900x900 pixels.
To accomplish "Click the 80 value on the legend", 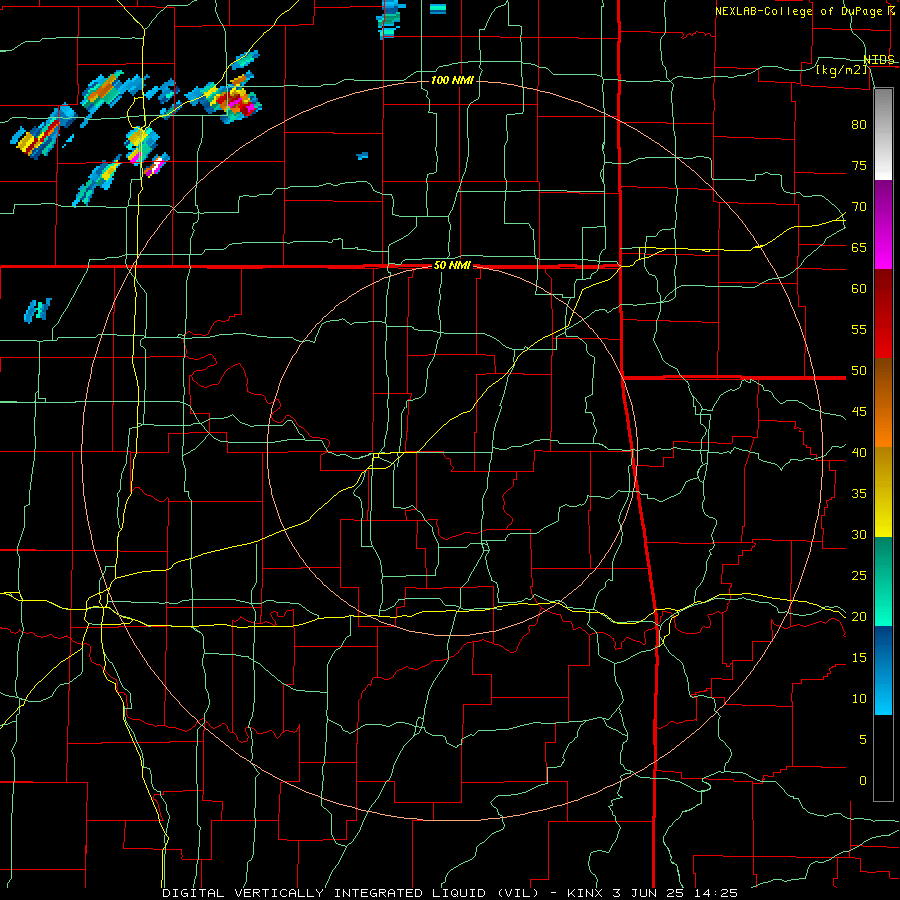I will point(859,125).
